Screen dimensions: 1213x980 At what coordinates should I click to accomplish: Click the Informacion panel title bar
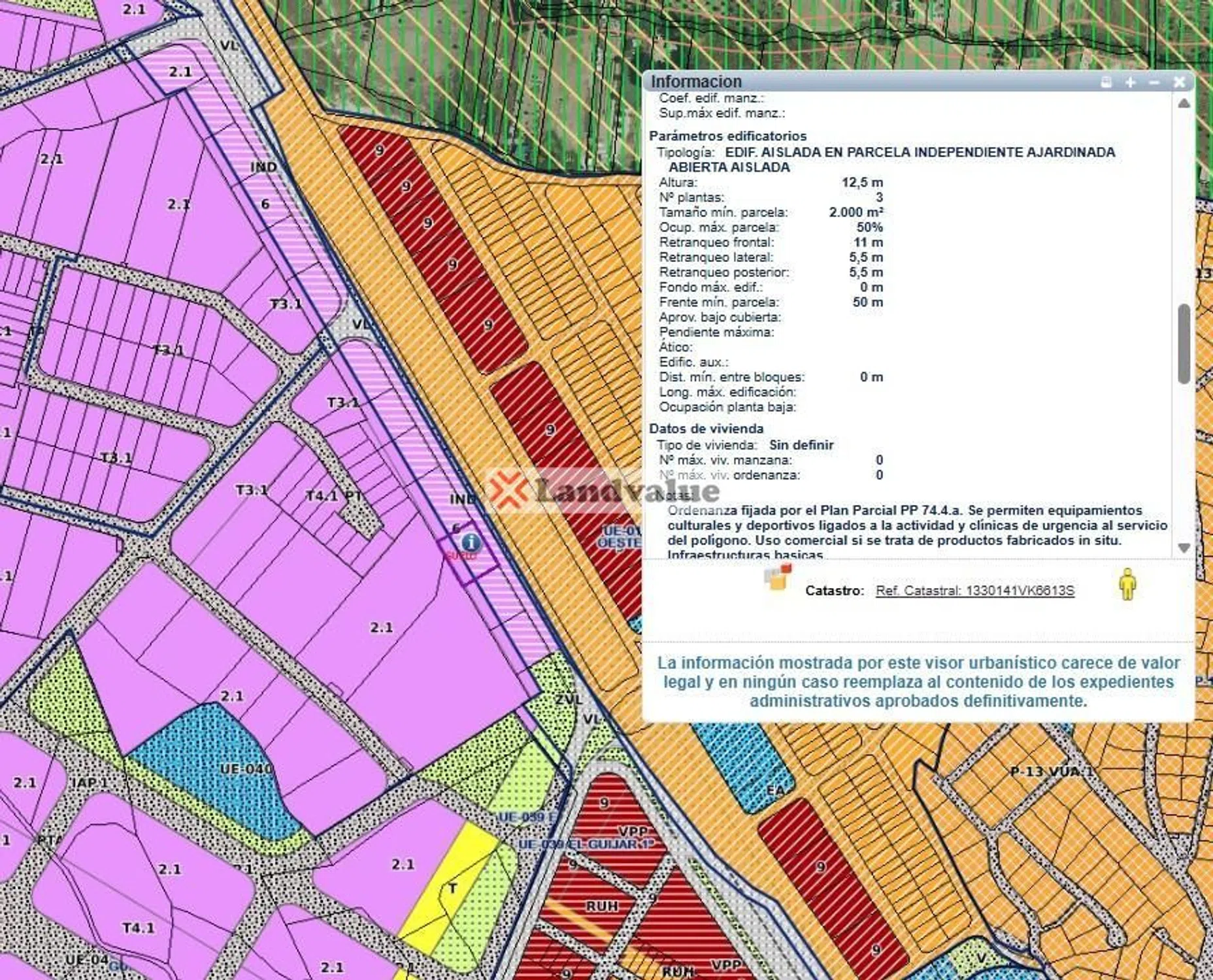(850, 82)
